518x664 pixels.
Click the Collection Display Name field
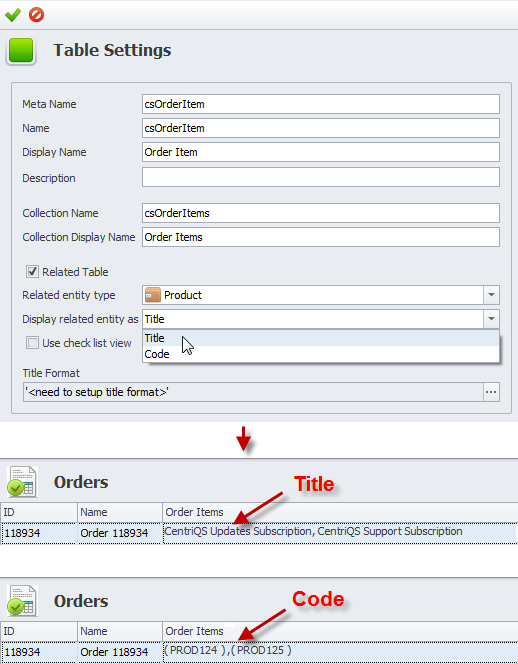tap(321, 237)
